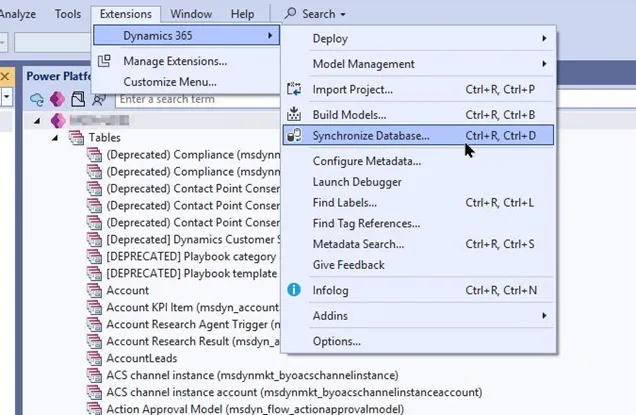This screenshot has height=415, width=636.
Task: Click the blue Infolog info icon
Action: [294, 290]
